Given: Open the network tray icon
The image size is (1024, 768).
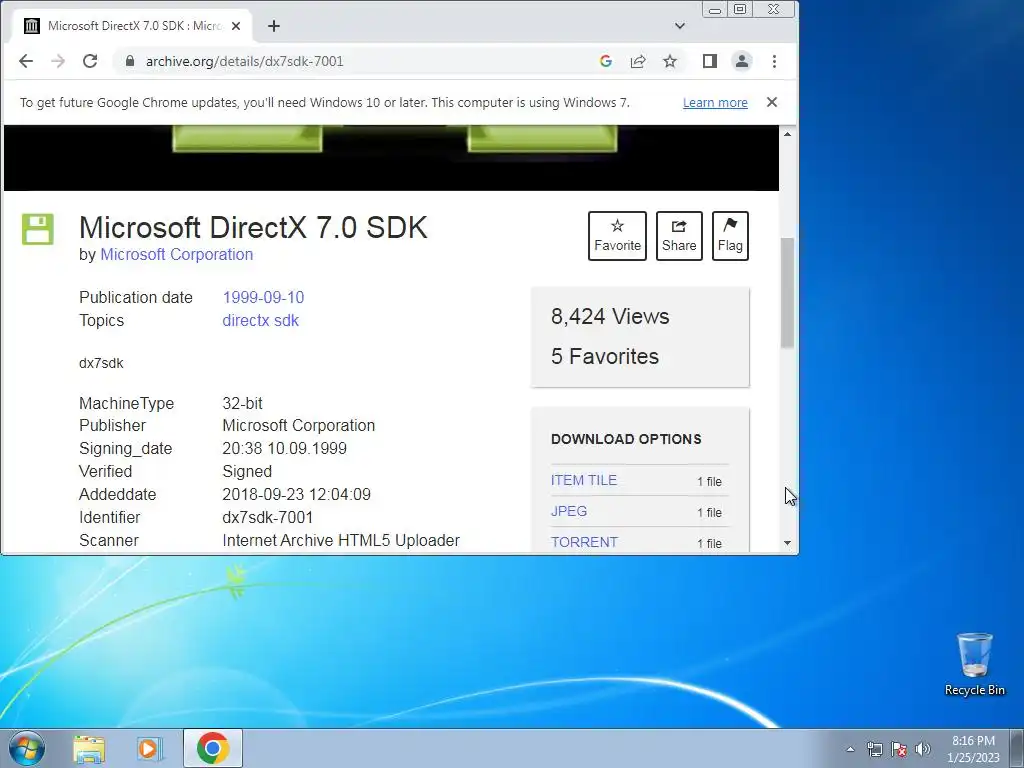Looking at the screenshot, I should coord(874,749).
